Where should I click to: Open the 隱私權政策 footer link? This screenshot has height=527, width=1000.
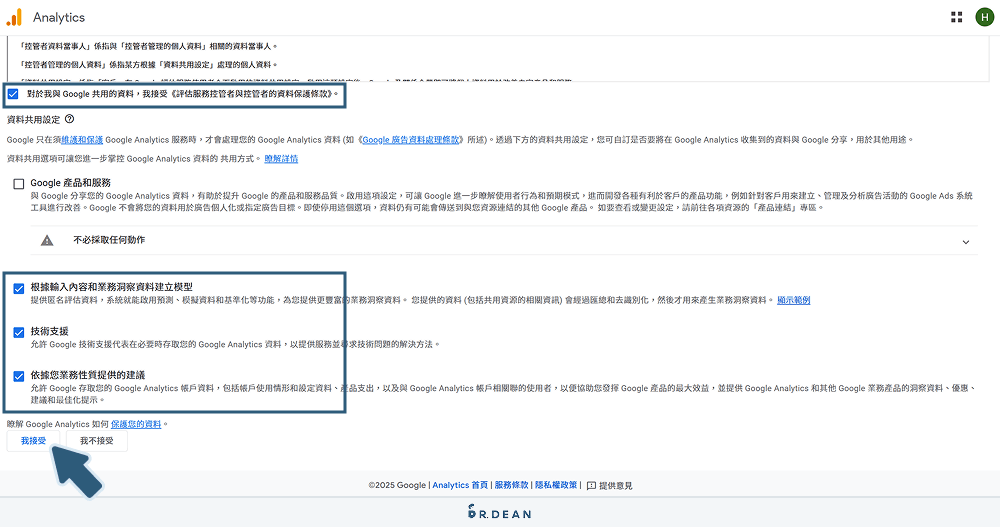click(x=556, y=486)
